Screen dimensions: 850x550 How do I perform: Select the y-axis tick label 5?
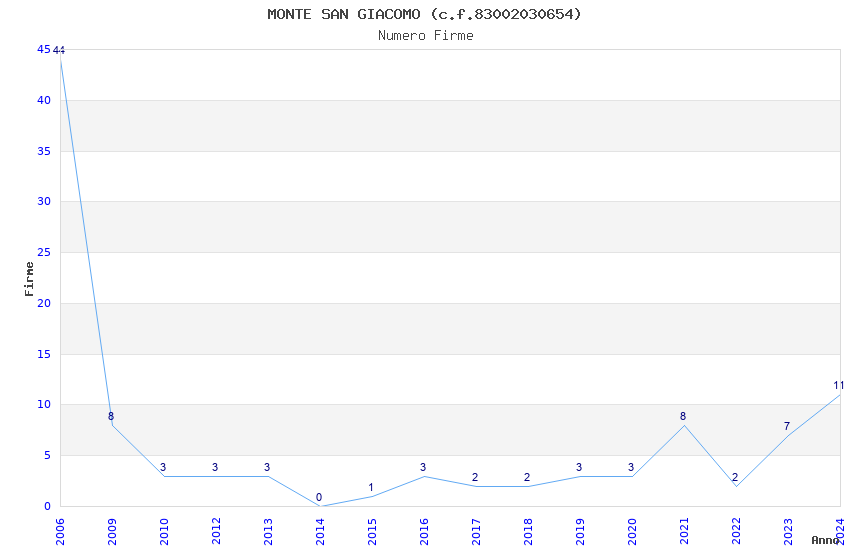coord(47,455)
